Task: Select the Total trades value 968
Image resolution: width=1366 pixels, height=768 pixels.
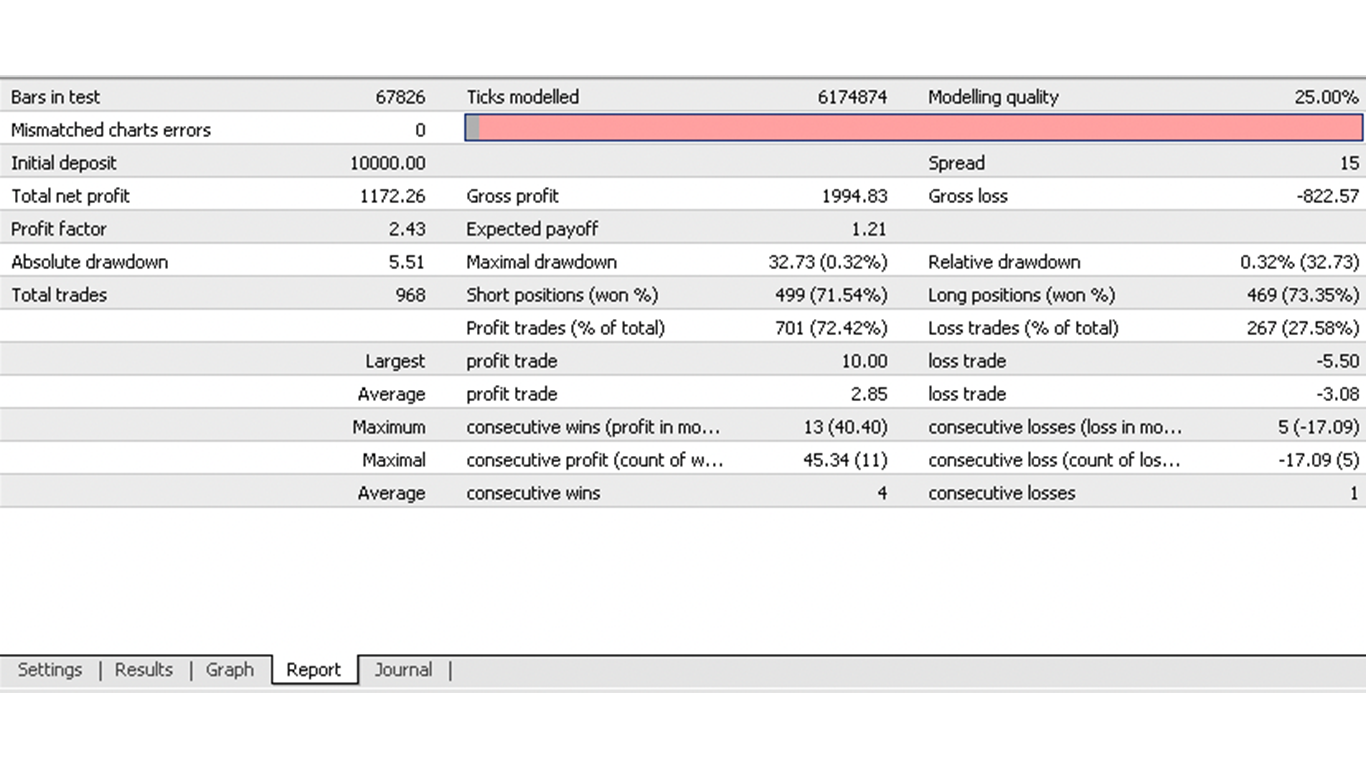Action: pyautogui.click(x=410, y=295)
